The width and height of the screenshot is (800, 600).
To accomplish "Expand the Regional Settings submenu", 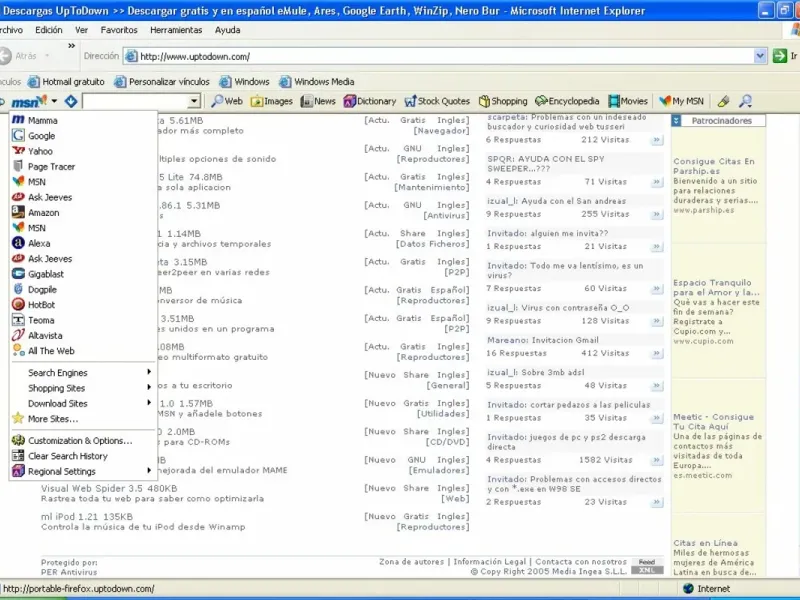I will 83,471.
